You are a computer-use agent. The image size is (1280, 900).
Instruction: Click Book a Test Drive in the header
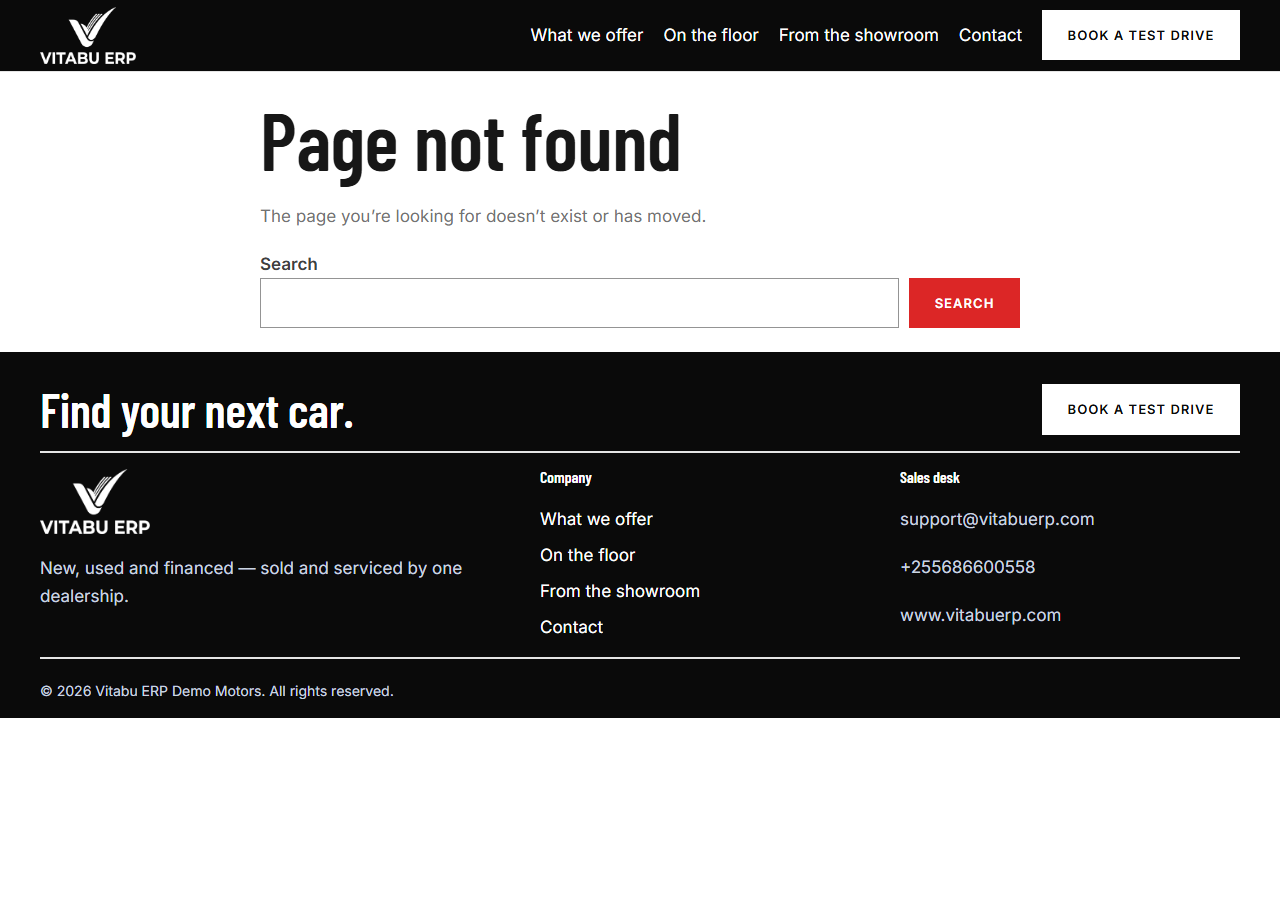pos(1141,35)
